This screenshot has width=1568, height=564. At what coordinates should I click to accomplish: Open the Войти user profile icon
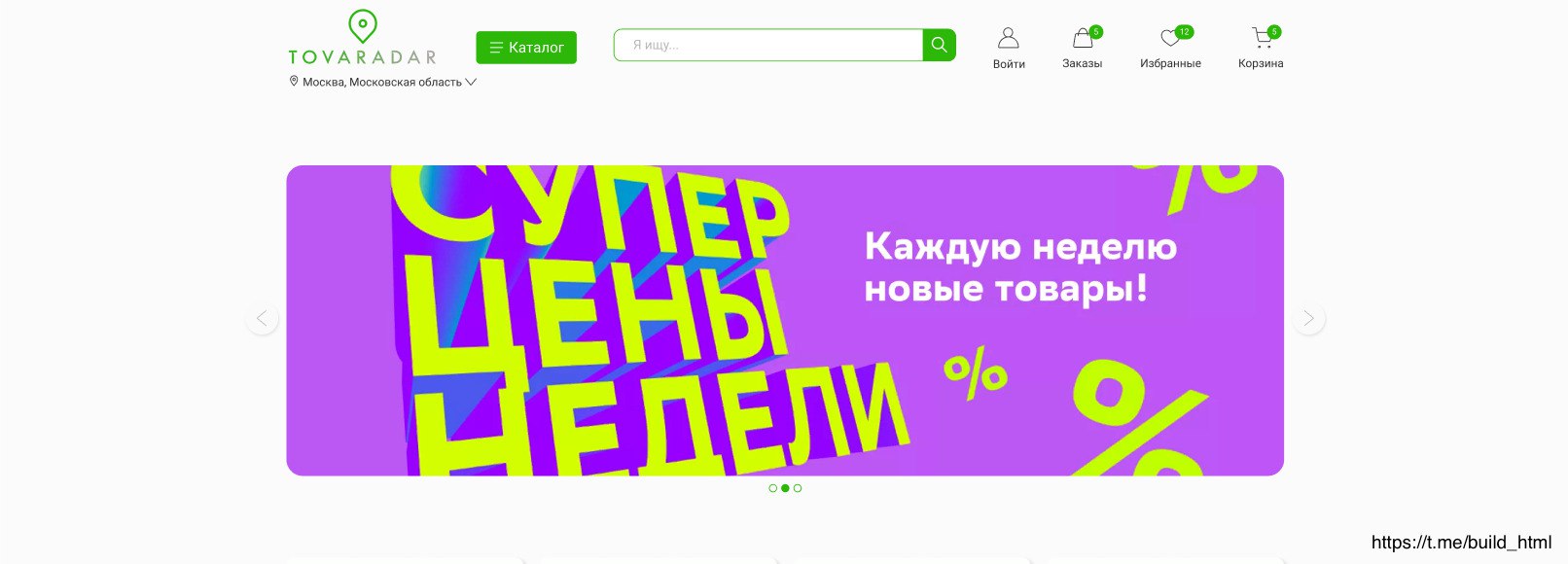tap(1009, 38)
